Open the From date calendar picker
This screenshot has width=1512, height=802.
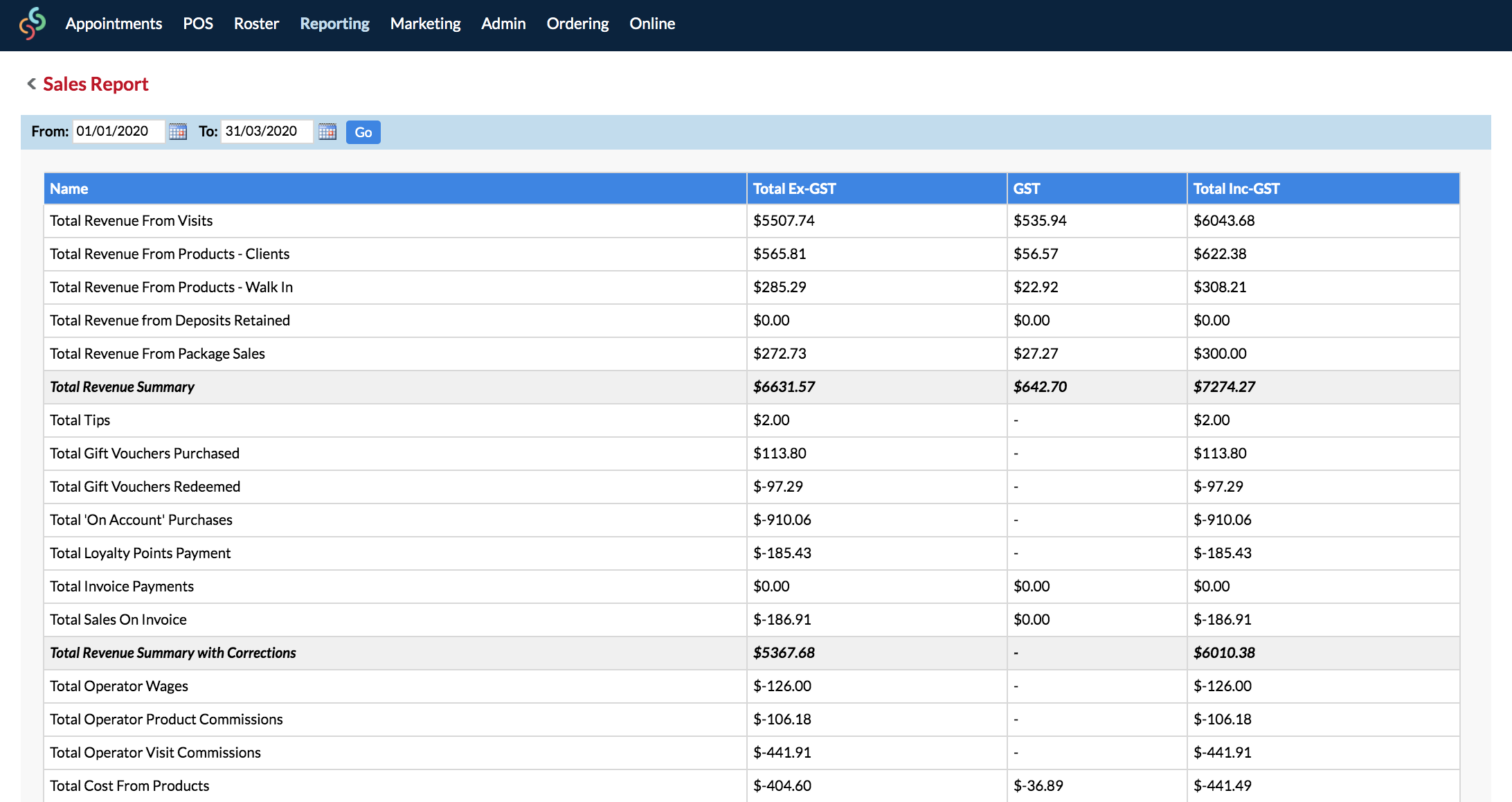click(x=178, y=132)
